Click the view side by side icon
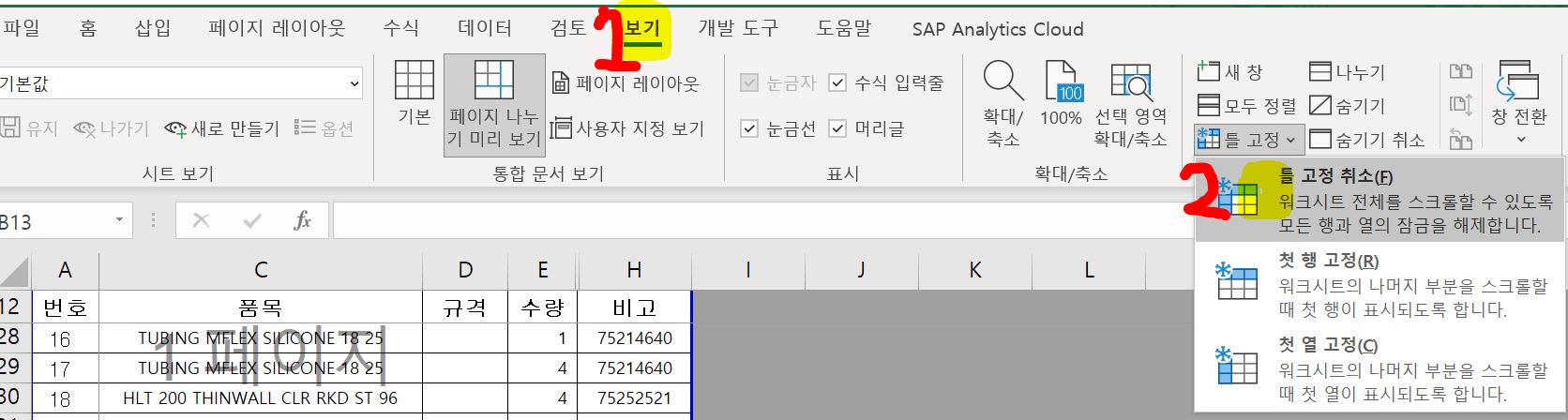This screenshot has height=420, width=1568. pos(1460,71)
